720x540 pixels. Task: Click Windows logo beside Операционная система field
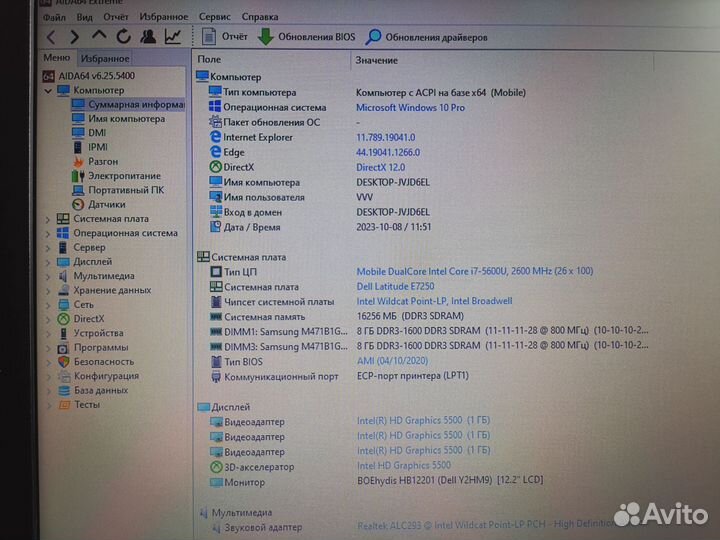[x=215, y=107]
